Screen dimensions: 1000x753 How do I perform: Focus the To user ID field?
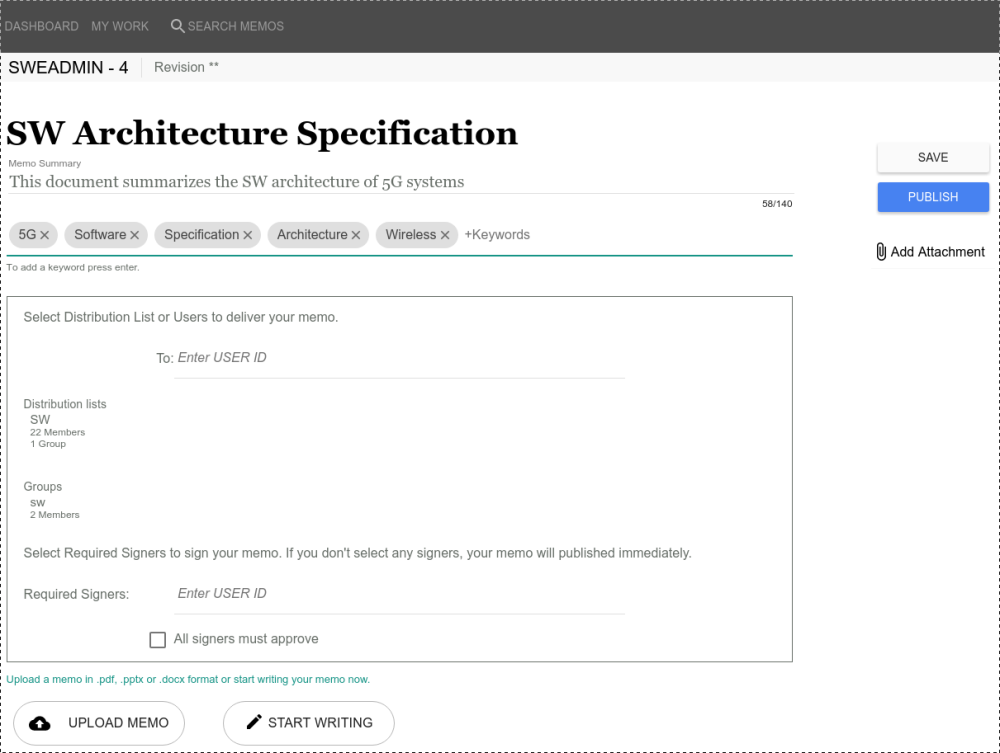coord(400,358)
